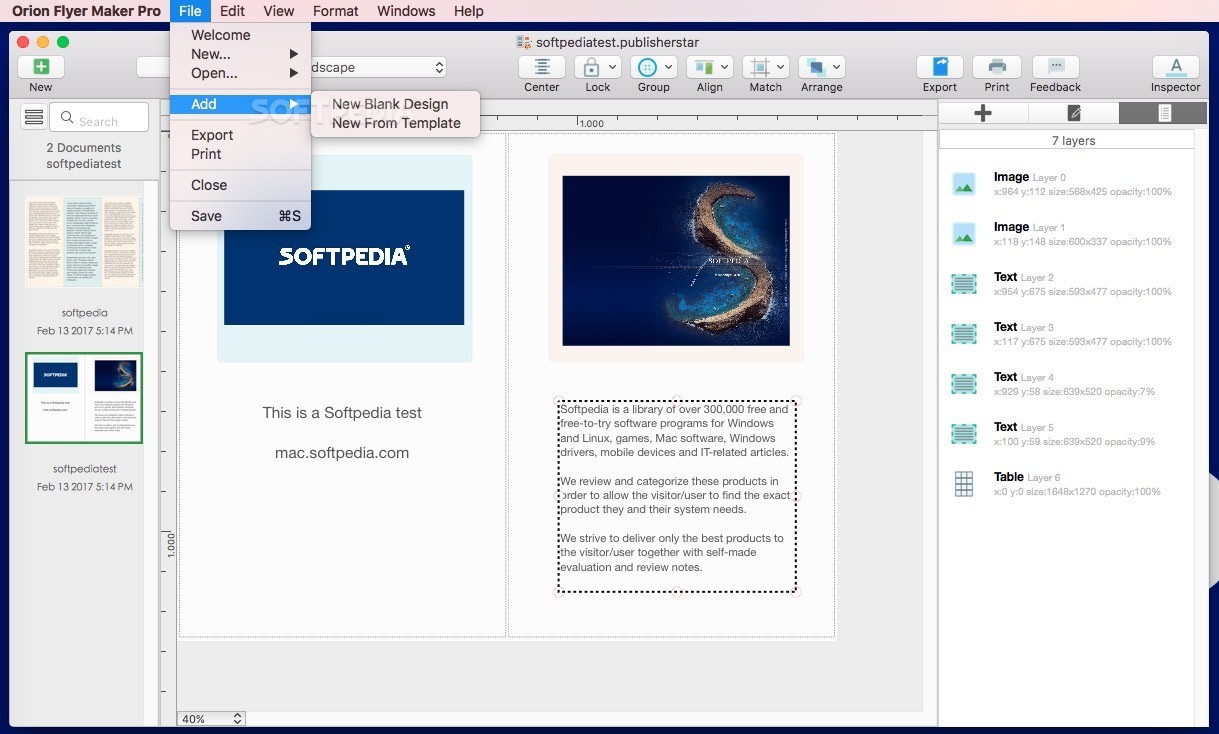Open the Align dropdown arrow
This screenshot has height=734, width=1219.
click(724, 67)
